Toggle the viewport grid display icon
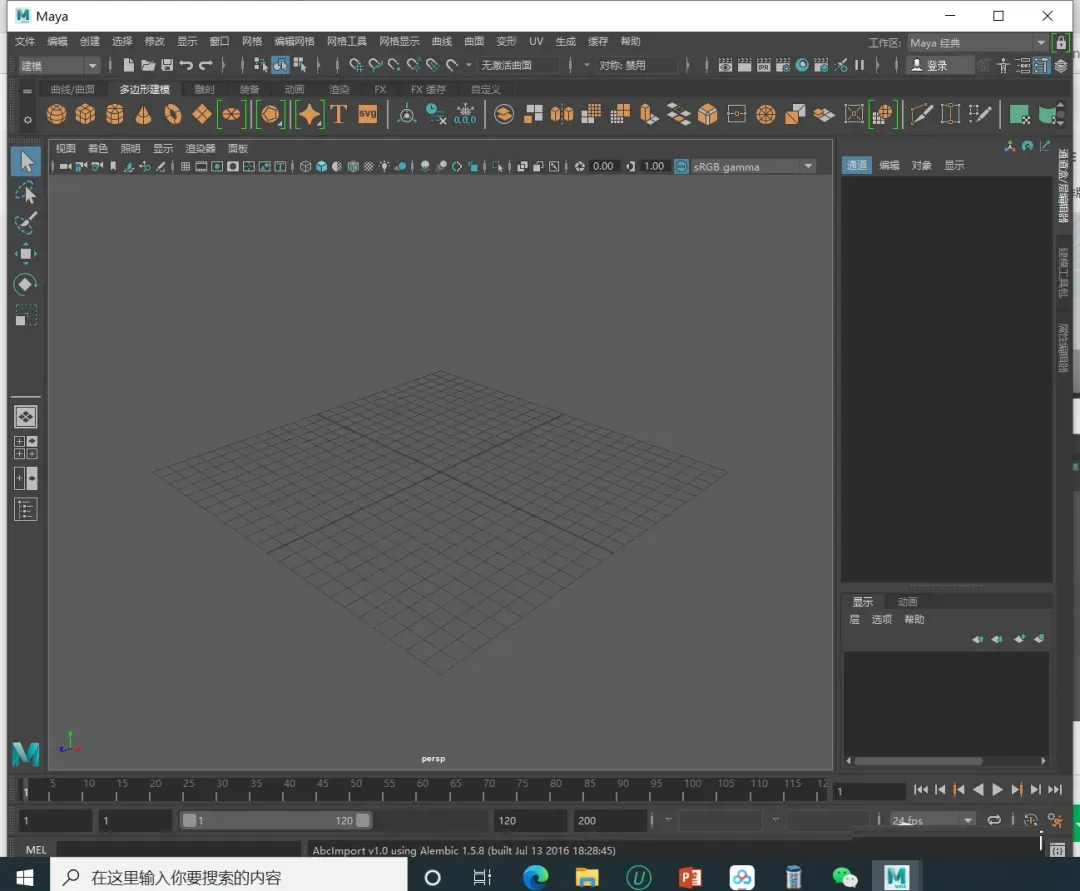 (185, 167)
